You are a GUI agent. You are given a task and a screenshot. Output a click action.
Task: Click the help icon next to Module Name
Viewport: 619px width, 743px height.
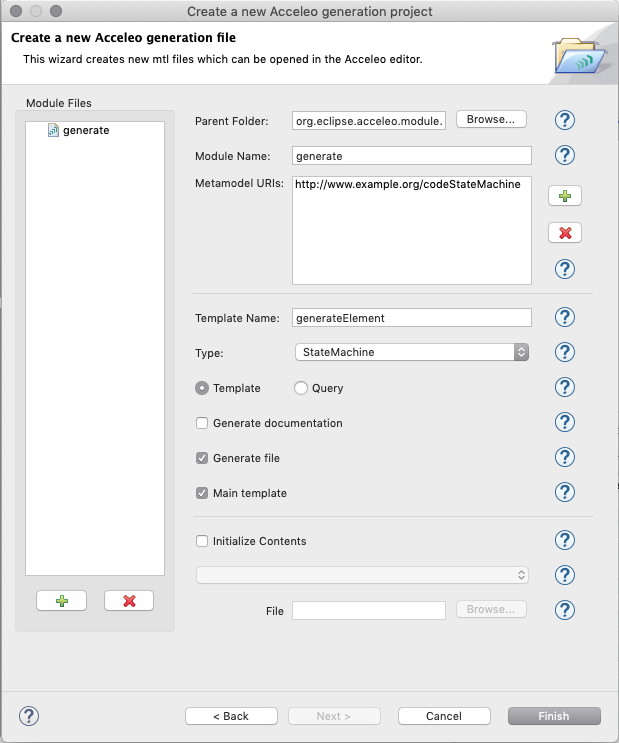tap(565, 155)
